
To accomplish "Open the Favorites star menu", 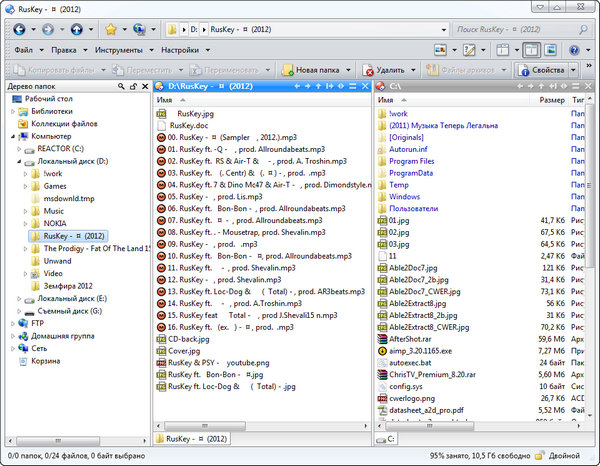I will pos(111,29).
